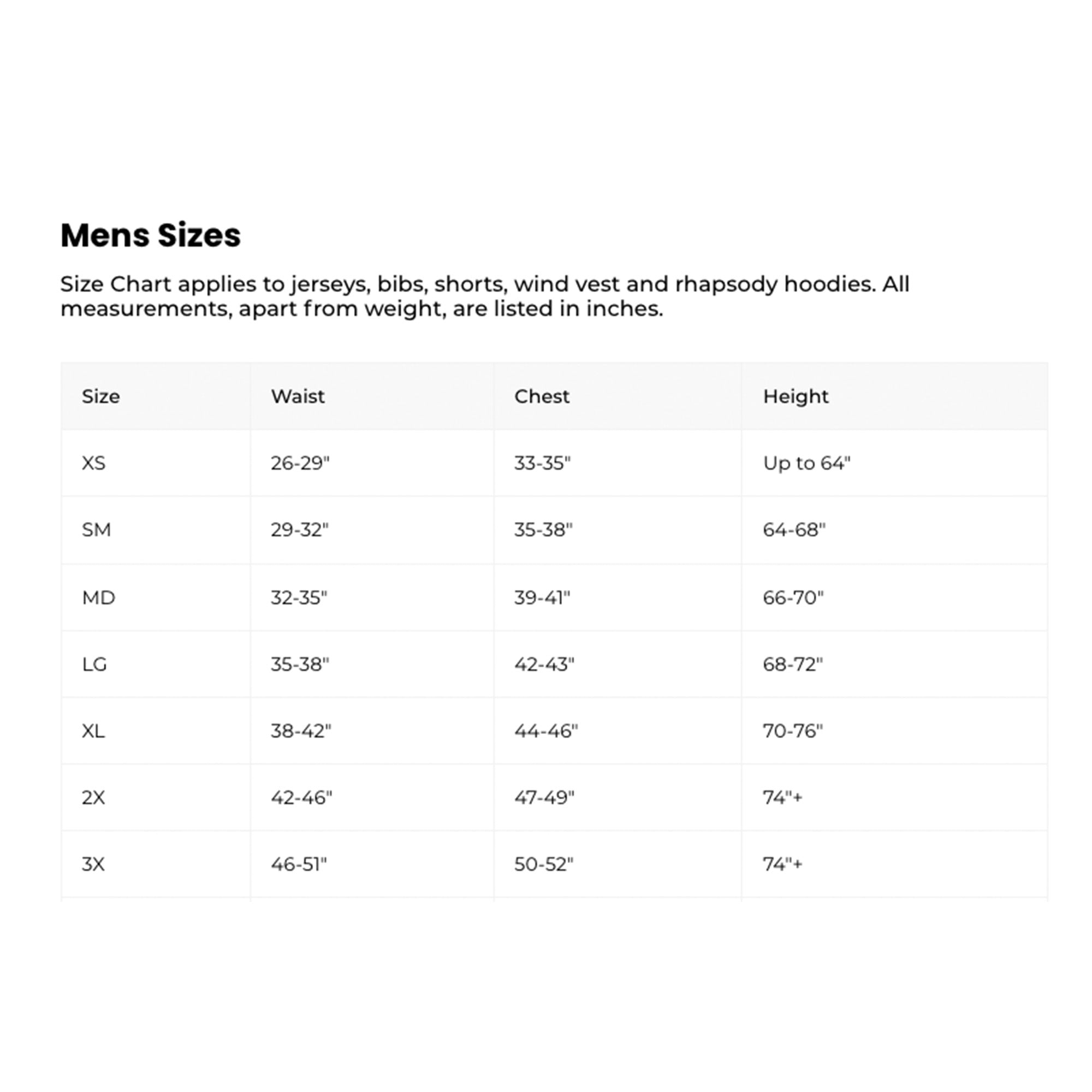
Task: Select the 2X size row label
Action: pyautogui.click(x=93, y=798)
